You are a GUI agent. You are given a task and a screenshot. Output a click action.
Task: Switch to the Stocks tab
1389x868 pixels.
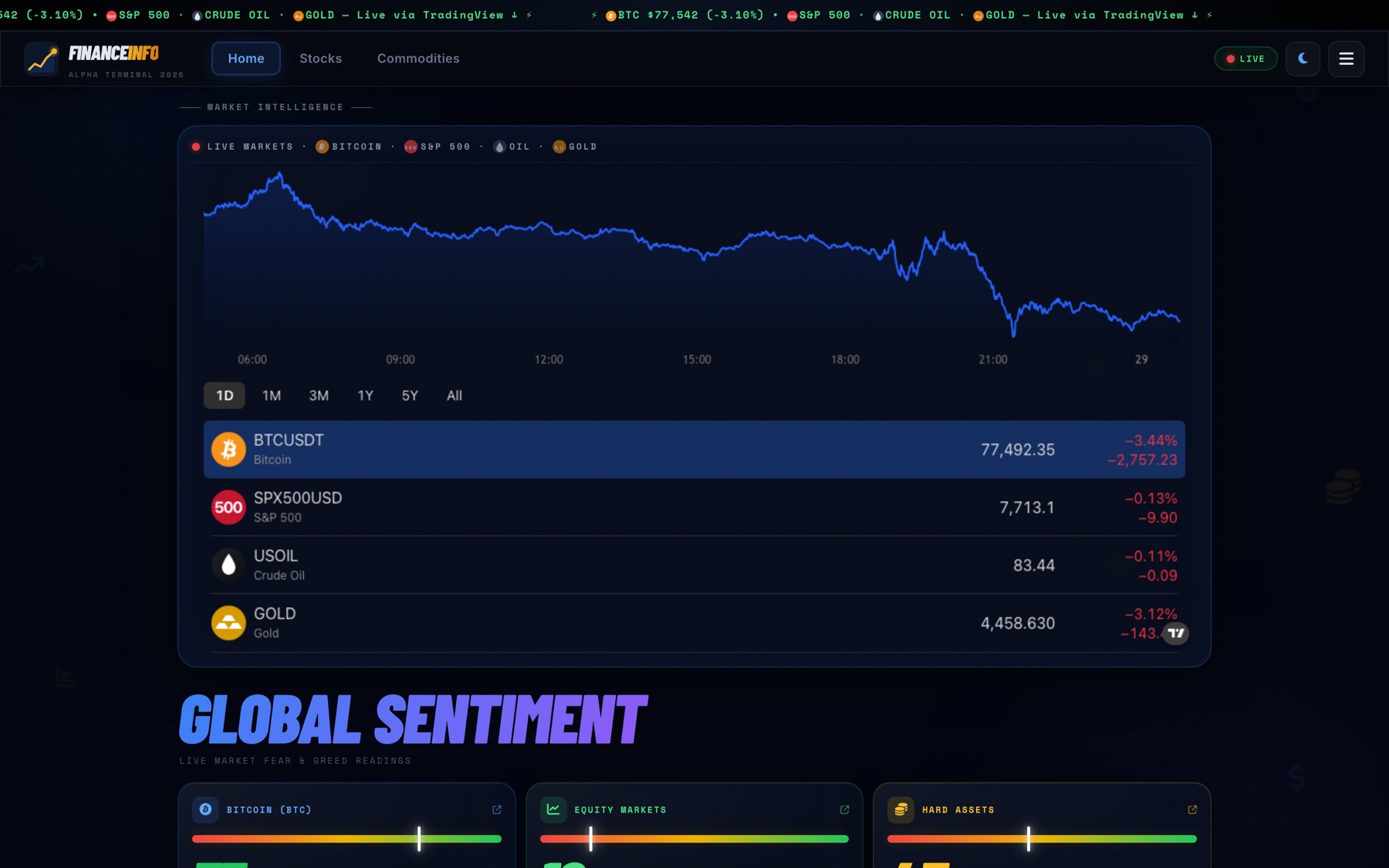pyautogui.click(x=320, y=59)
